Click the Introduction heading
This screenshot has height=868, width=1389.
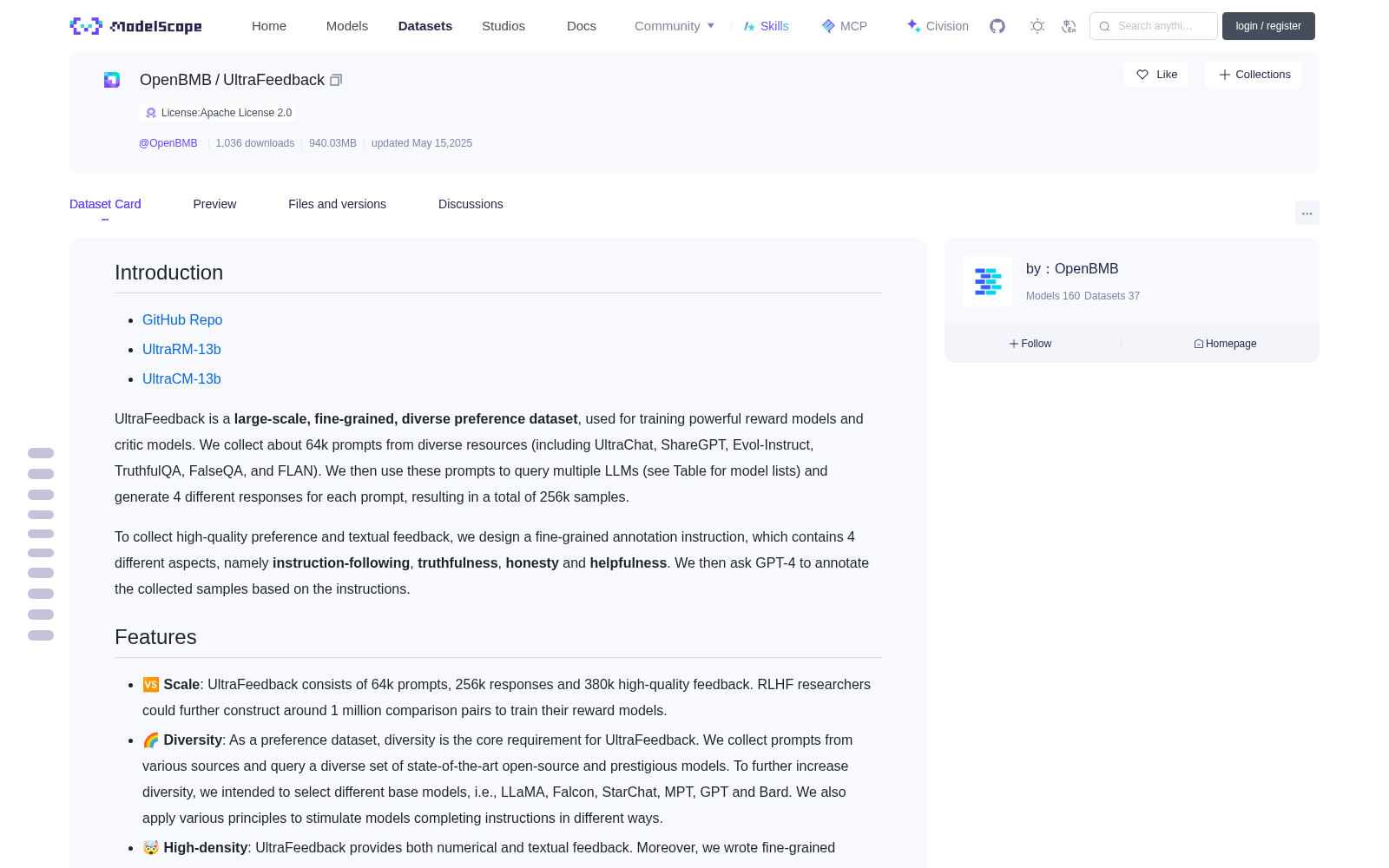(169, 273)
